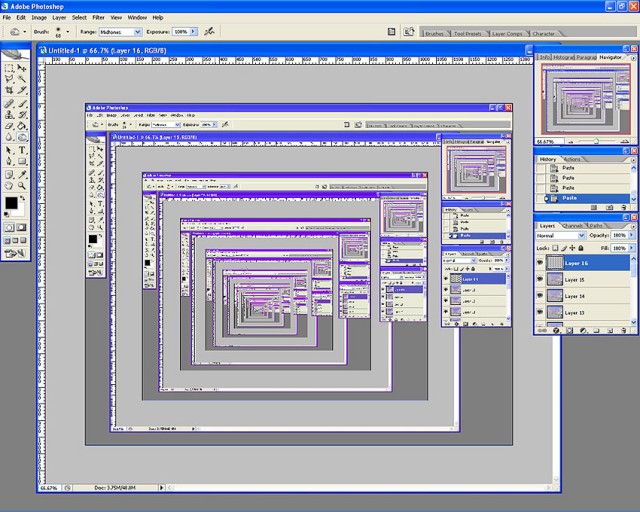
Task: Click the foreground color swatch
Action: [x=11, y=203]
